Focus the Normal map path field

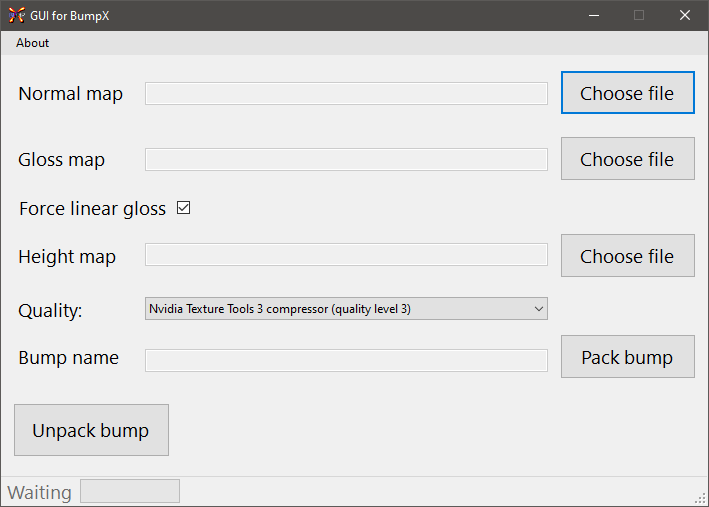(x=346, y=93)
